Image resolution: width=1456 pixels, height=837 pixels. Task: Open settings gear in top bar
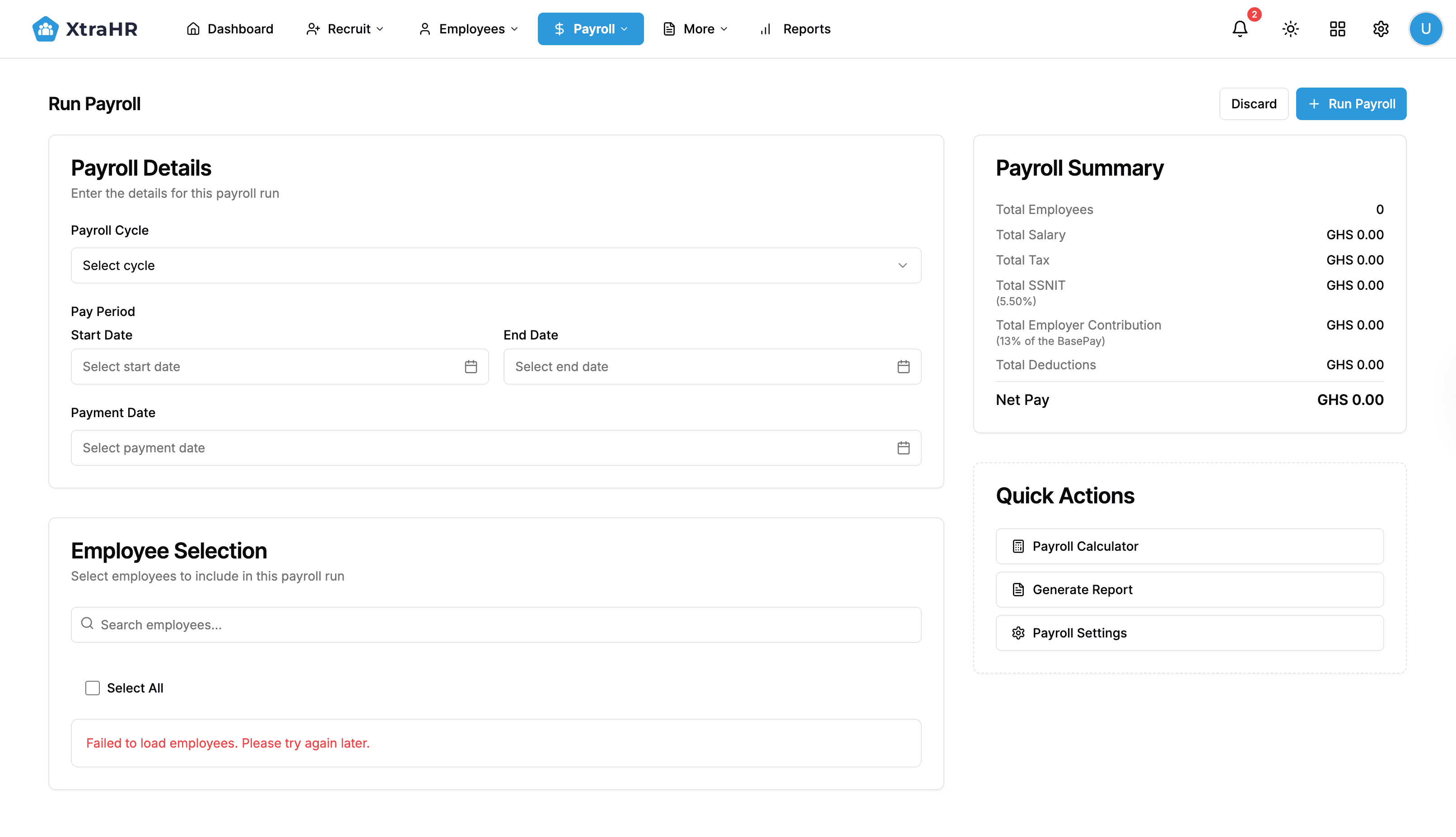click(x=1381, y=29)
